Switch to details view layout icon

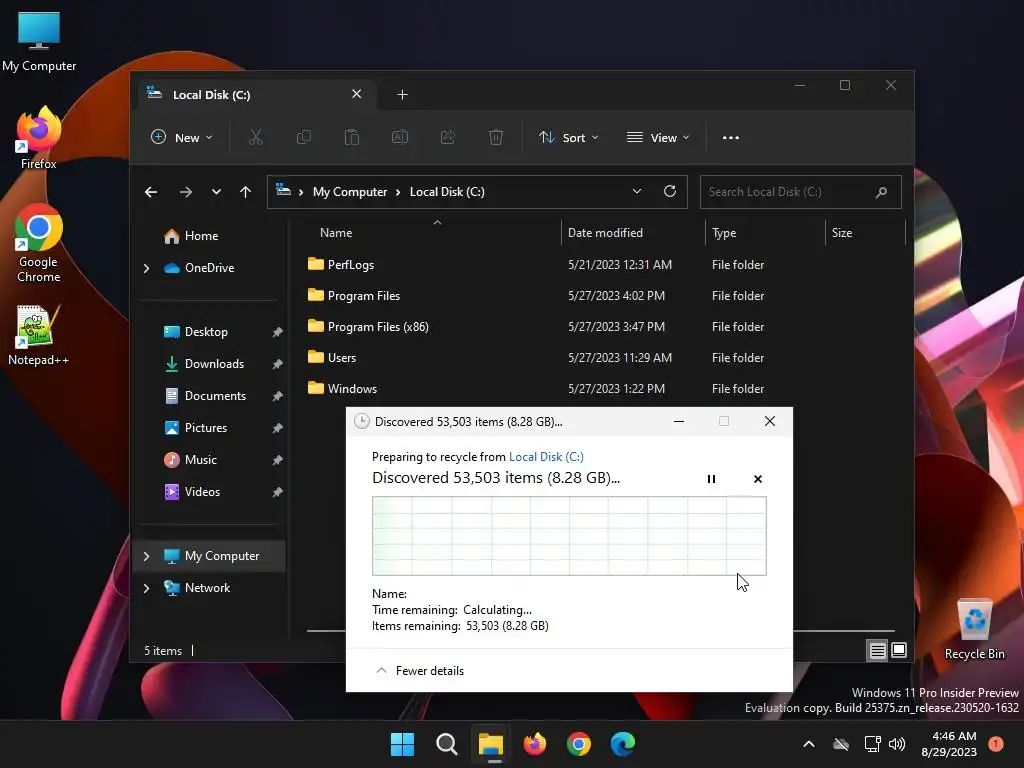pos(877,650)
